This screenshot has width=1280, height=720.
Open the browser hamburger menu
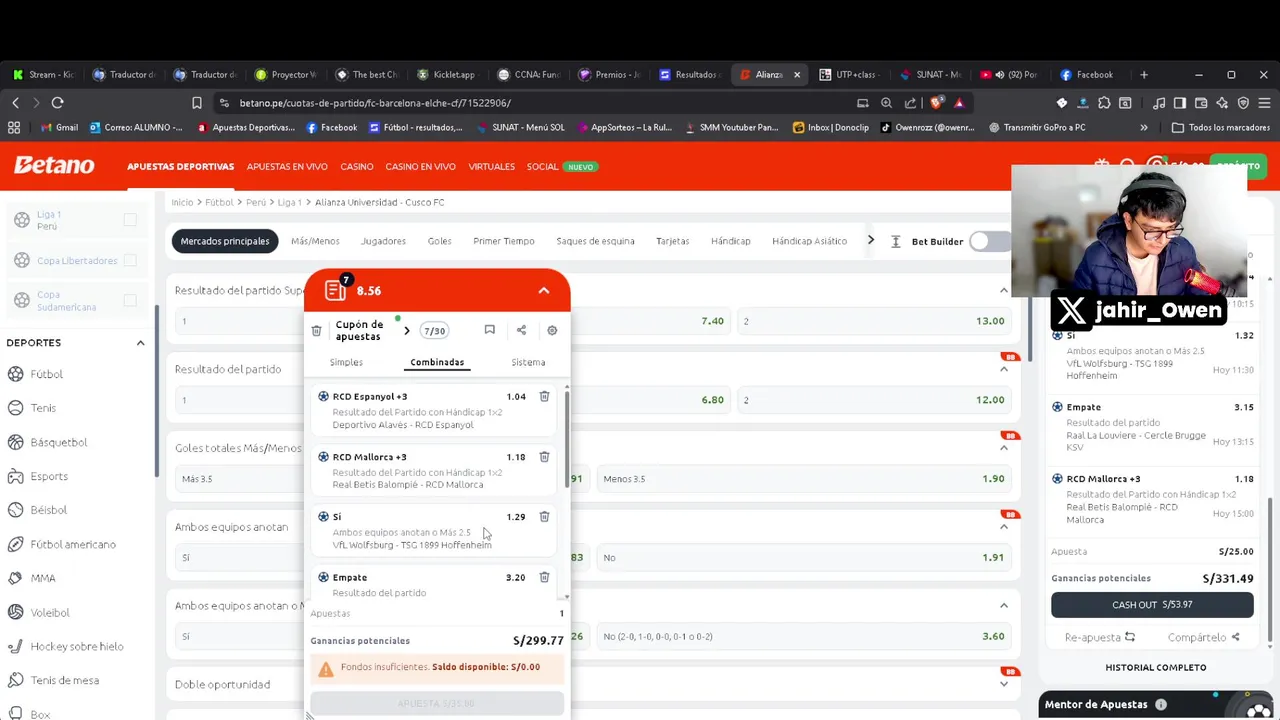(1265, 103)
